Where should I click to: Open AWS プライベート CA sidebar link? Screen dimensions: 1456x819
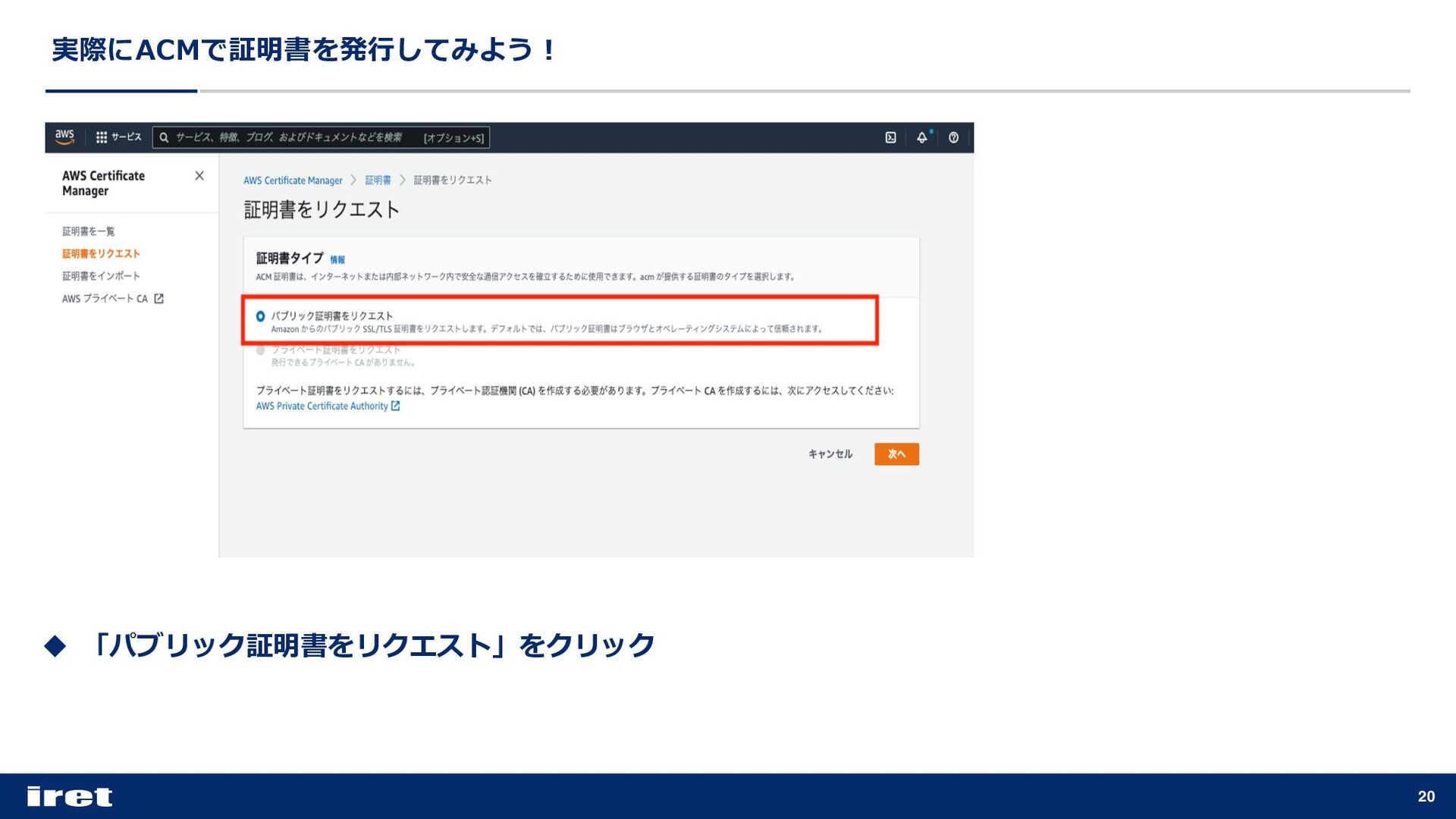tap(105, 299)
